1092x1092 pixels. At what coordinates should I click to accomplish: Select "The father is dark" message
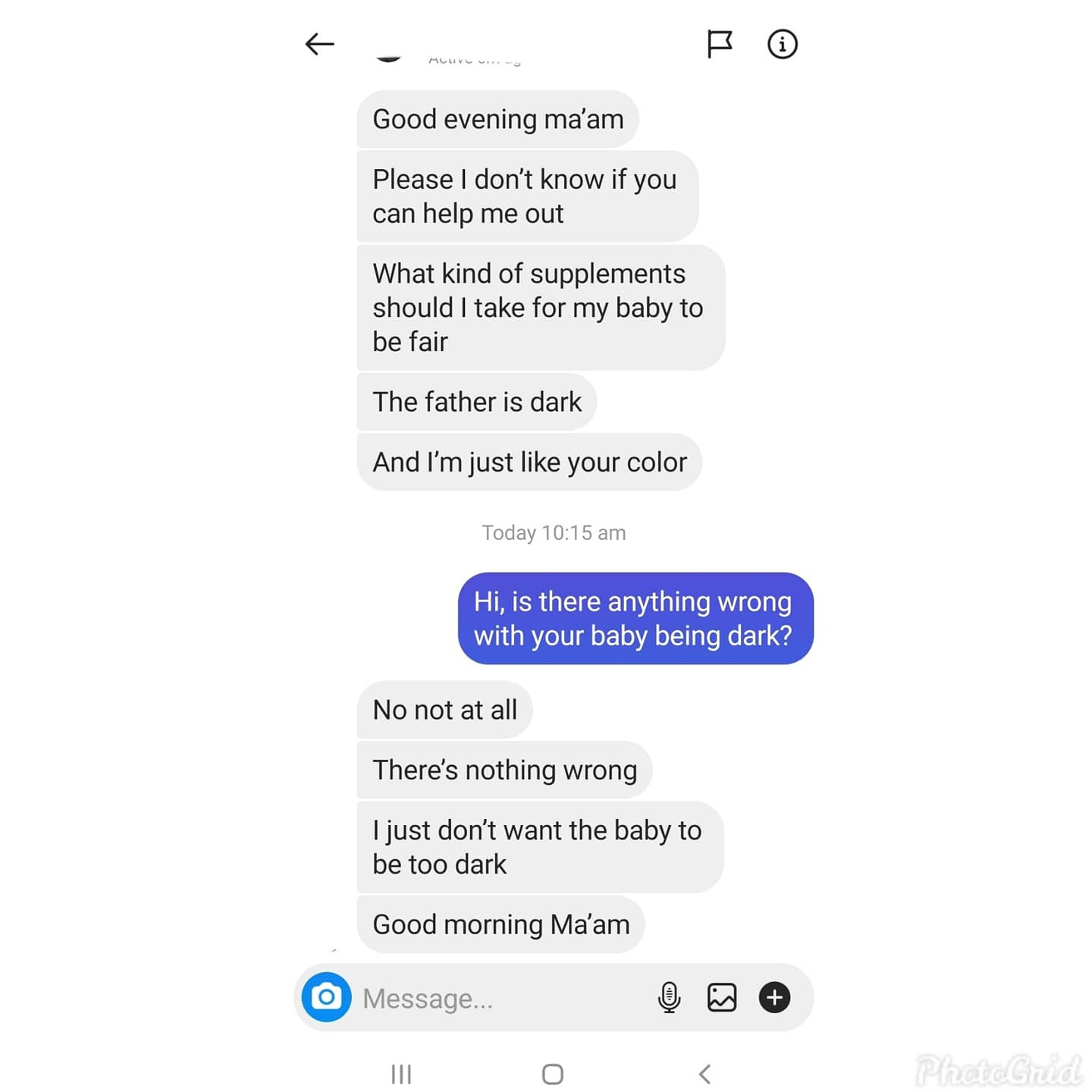(x=476, y=402)
